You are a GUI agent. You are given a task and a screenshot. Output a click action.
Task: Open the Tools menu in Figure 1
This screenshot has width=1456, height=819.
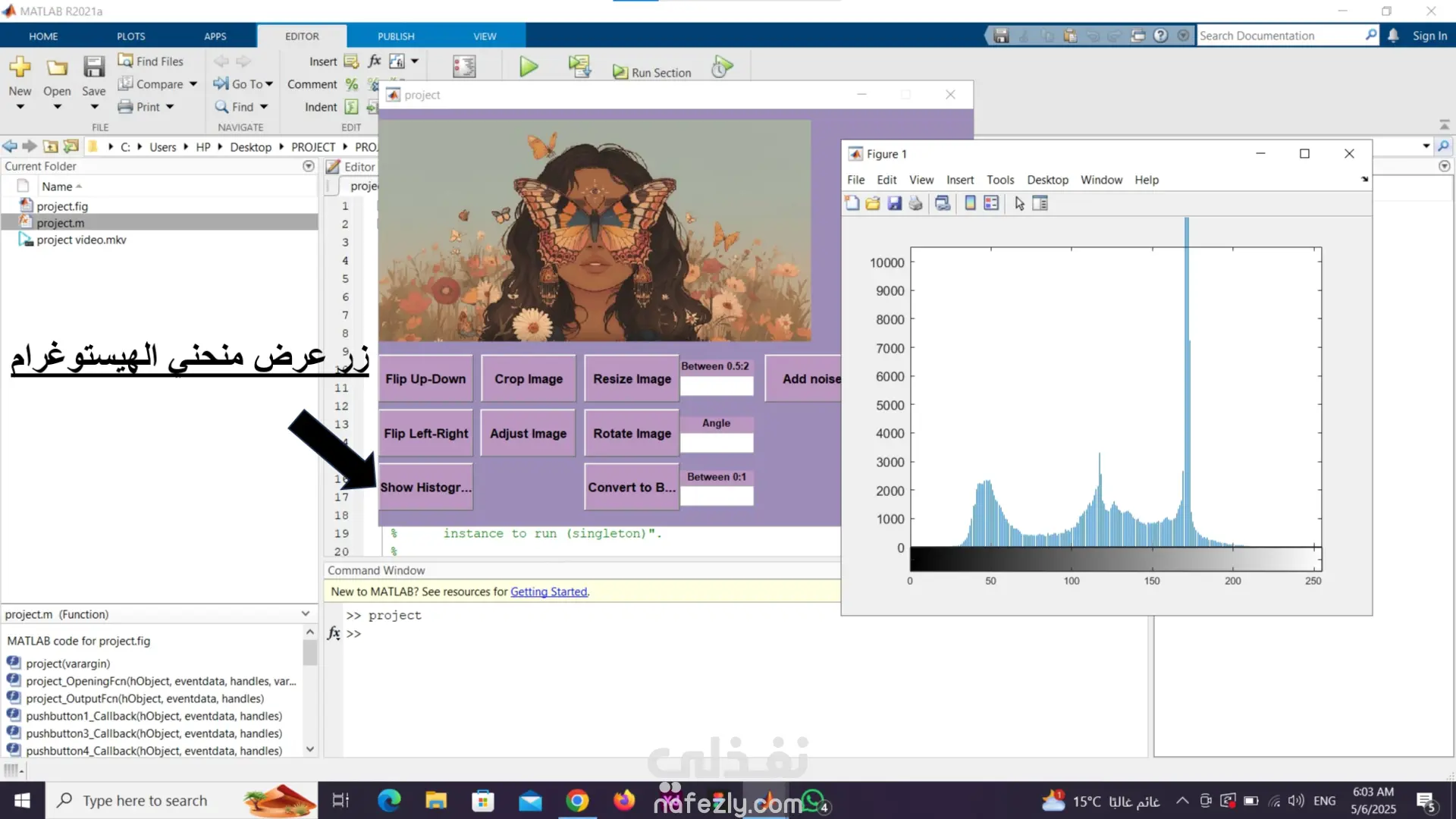[1000, 180]
